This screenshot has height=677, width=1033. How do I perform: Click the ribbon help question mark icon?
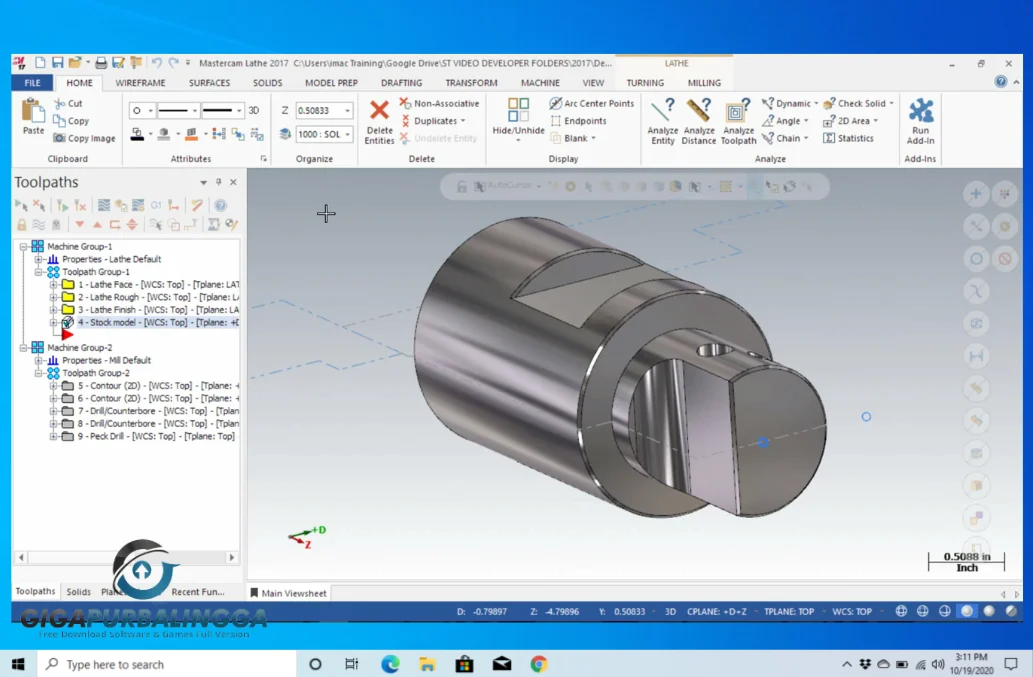point(1001,82)
